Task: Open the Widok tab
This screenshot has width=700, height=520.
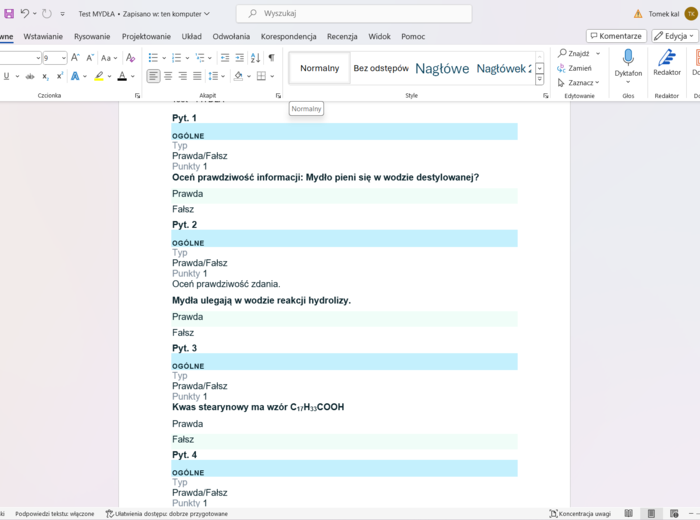Action: click(x=379, y=37)
